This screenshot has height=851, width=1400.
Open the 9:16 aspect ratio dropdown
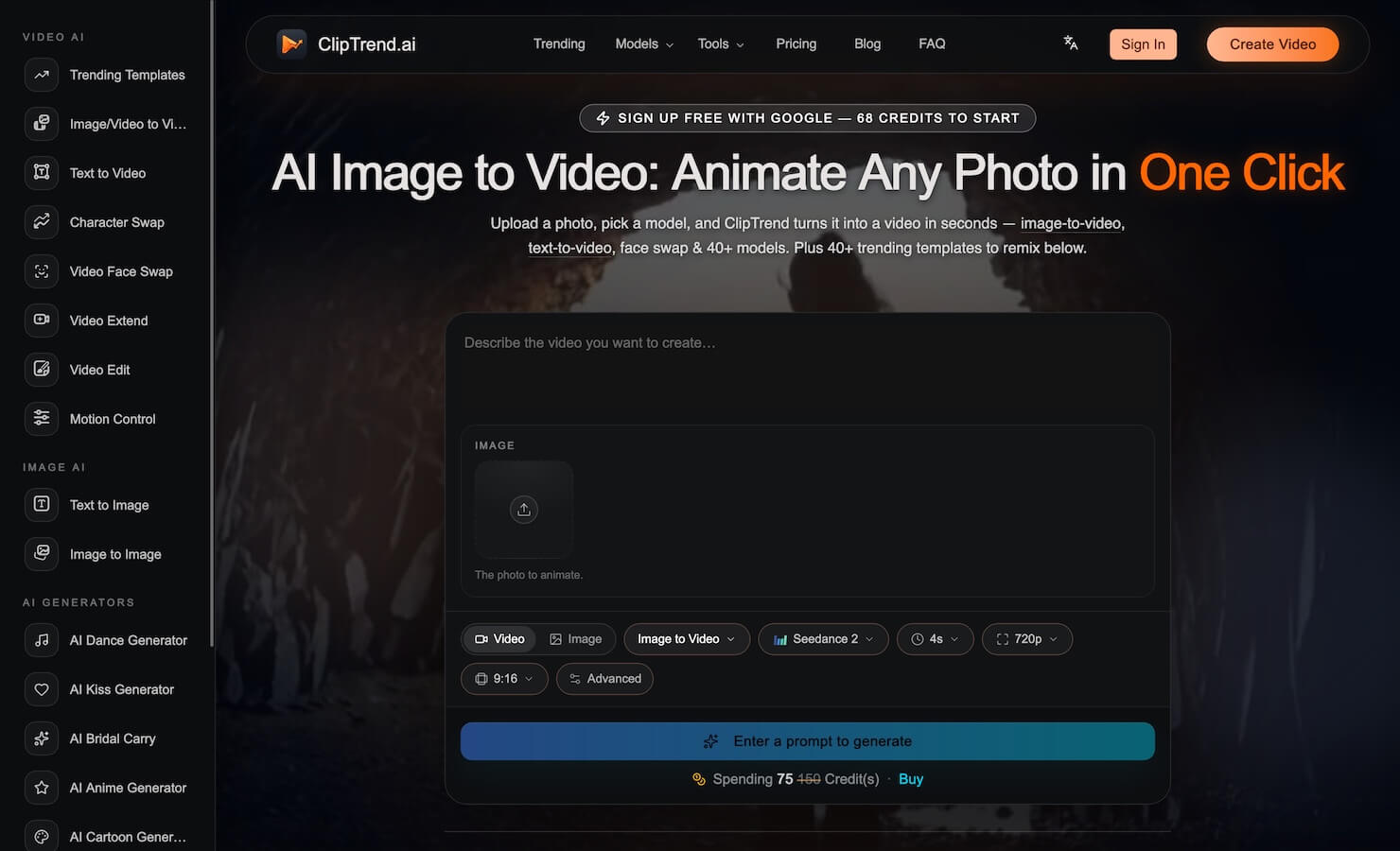click(504, 679)
